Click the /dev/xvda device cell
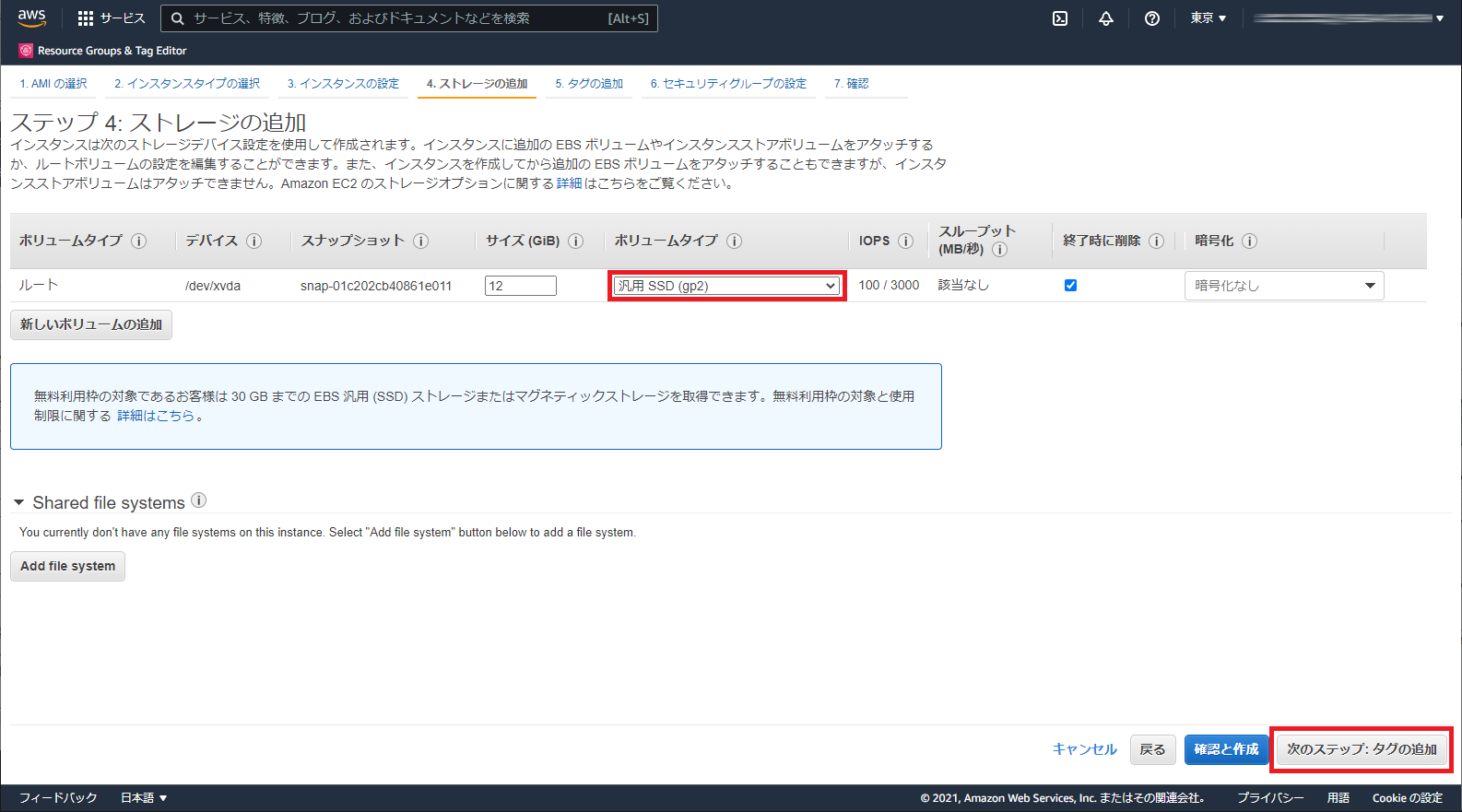Image resolution: width=1462 pixels, height=812 pixels. (213, 286)
